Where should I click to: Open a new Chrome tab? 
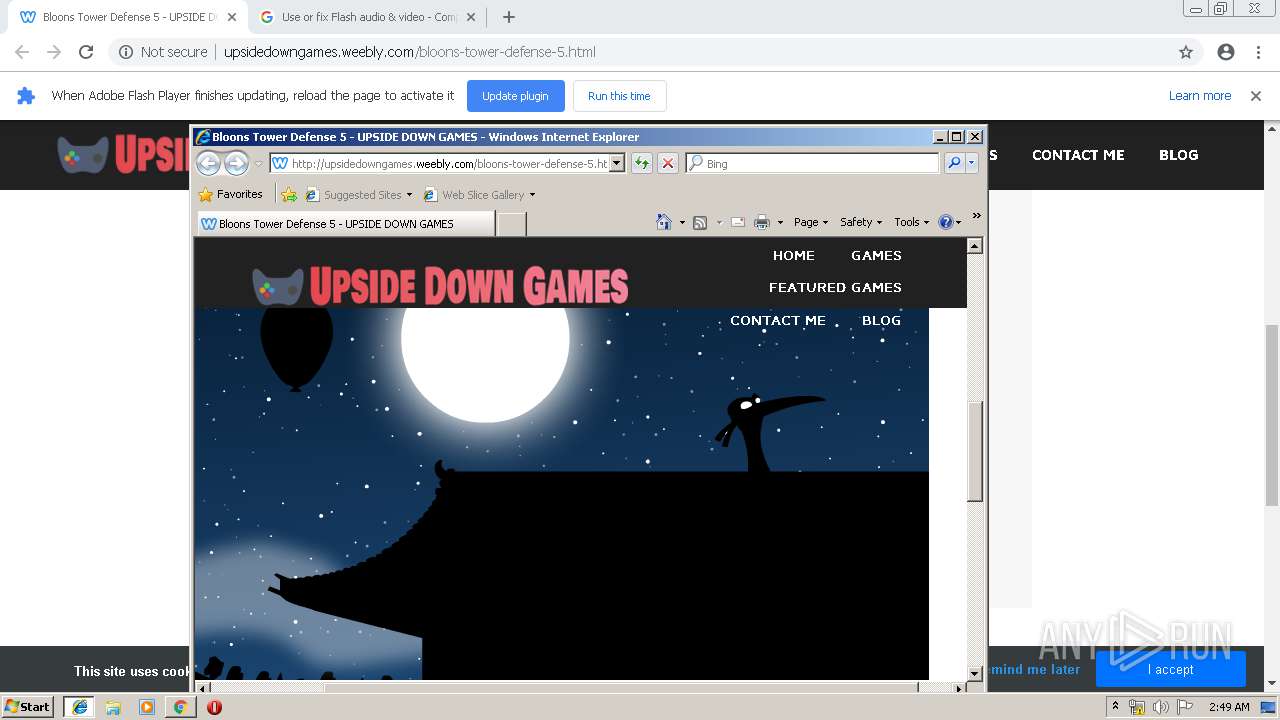pos(509,17)
